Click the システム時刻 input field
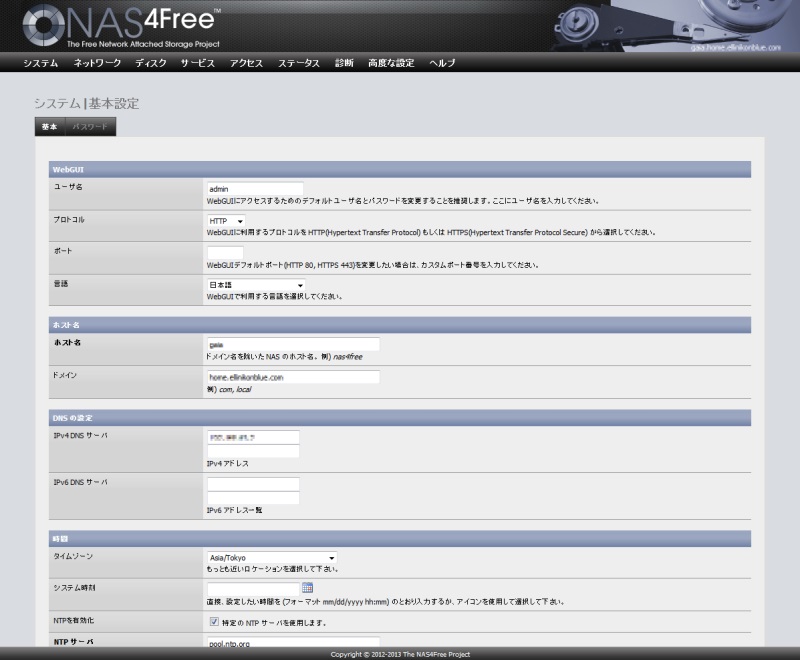This screenshot has width=800, height=660. coord(253,588)
